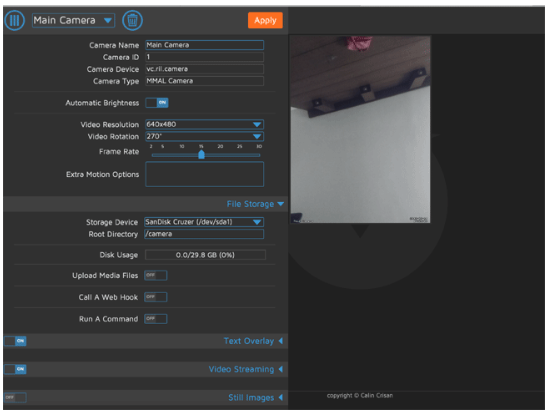549x419 pixels.
Task: Expand the Still Images section
Action: (x=251, y=398)
